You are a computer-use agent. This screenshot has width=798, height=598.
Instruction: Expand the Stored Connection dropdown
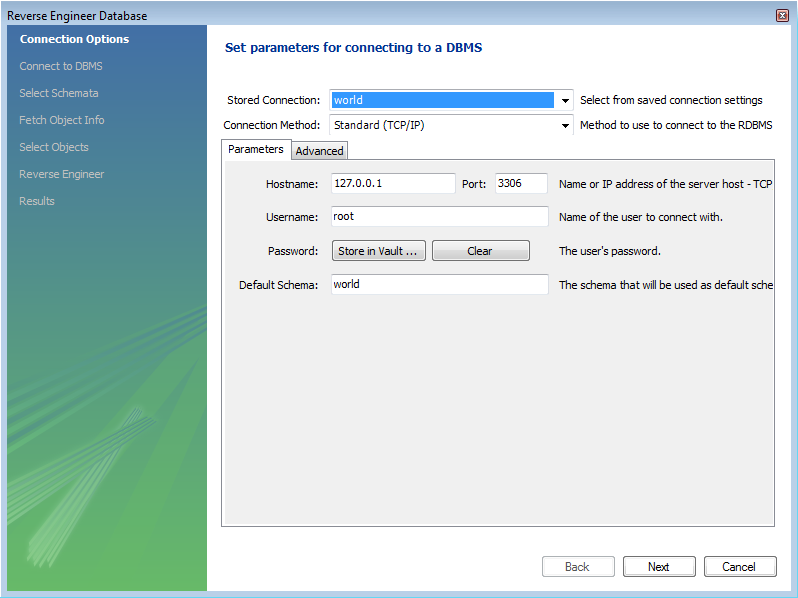coord(566,100)
